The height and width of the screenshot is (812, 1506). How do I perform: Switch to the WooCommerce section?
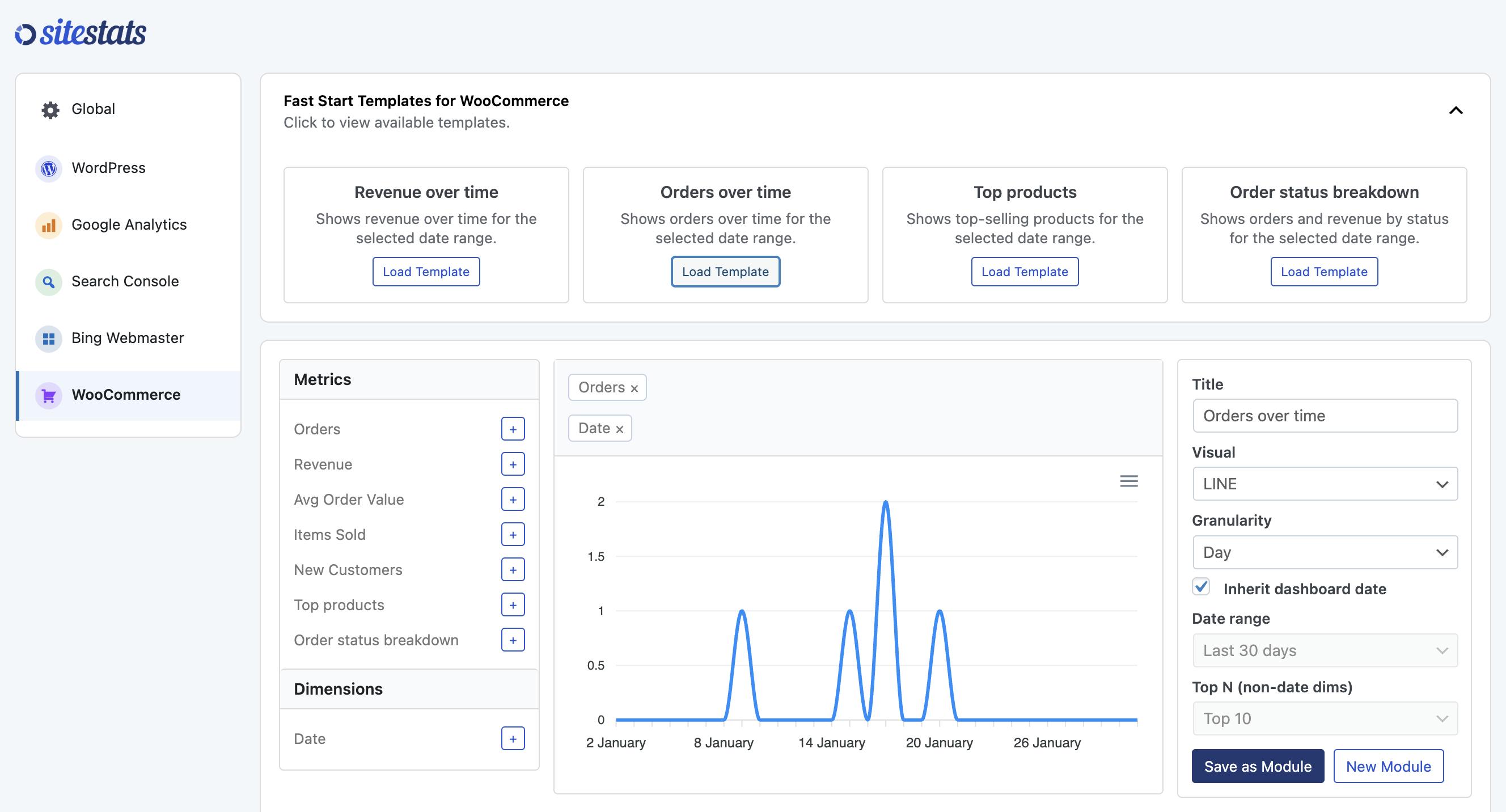pos(126,395)
